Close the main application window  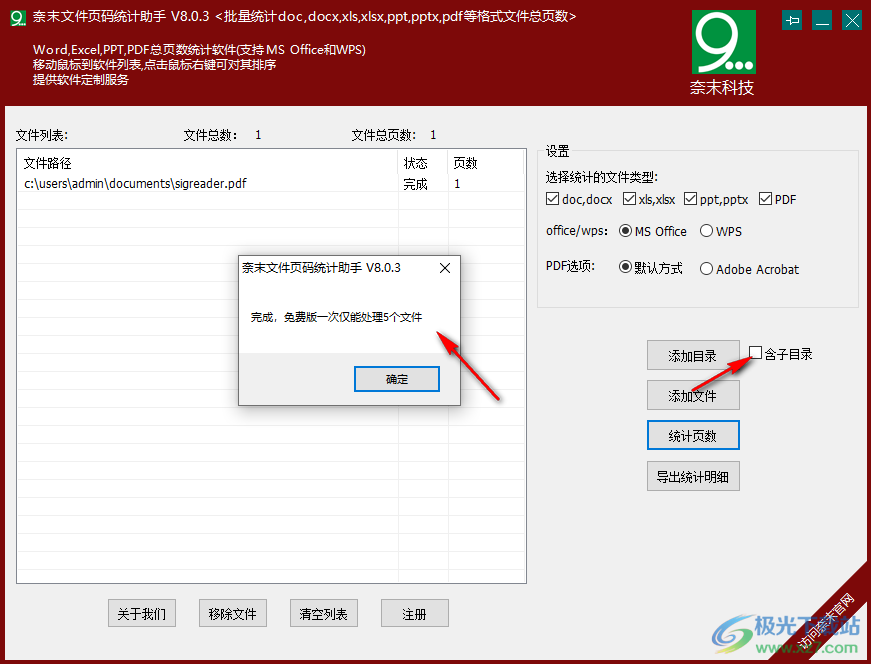point(852,21)
